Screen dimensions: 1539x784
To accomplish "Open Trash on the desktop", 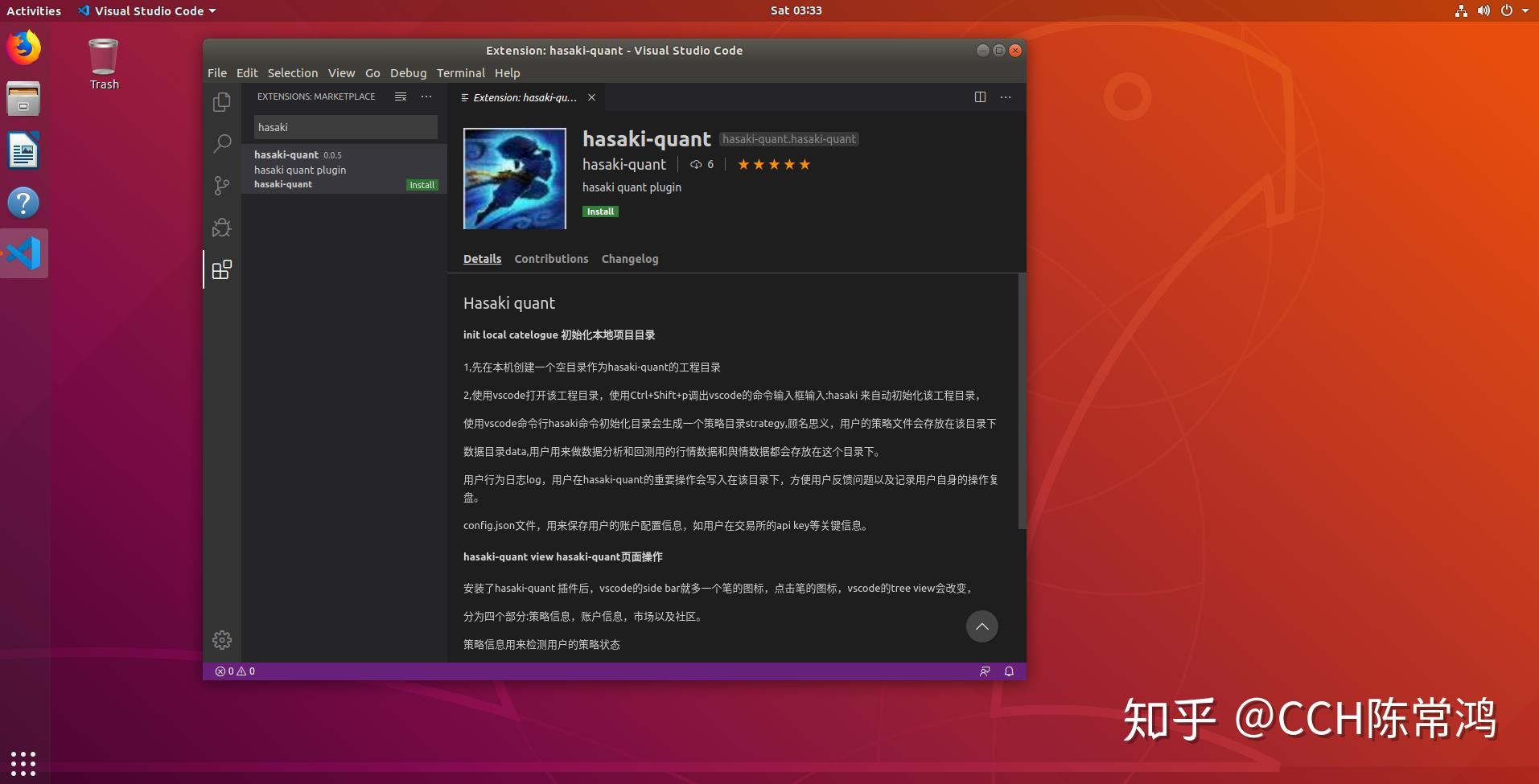I will [104, 64].
